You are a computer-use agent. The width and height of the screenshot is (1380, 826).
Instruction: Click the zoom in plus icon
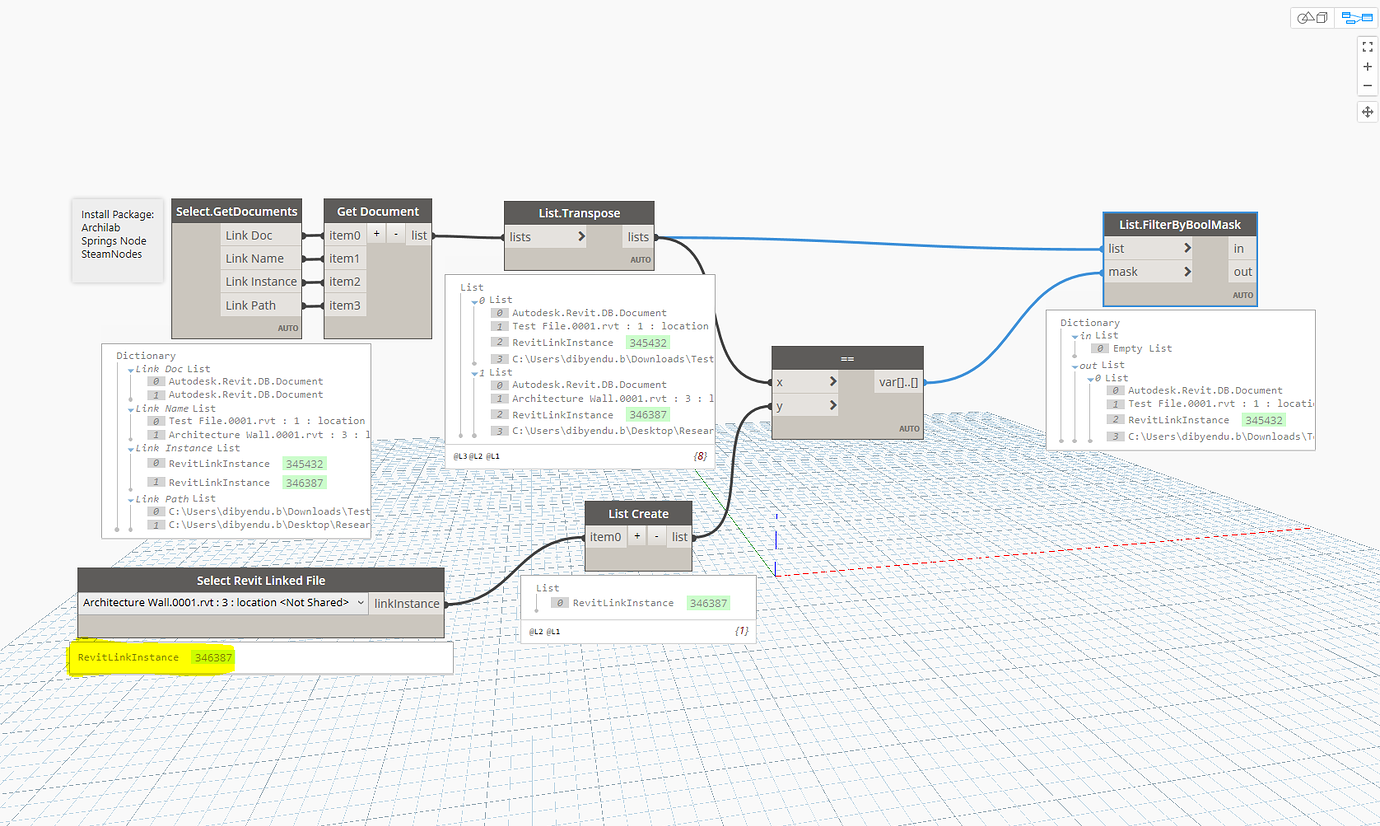coord(1367,66)
